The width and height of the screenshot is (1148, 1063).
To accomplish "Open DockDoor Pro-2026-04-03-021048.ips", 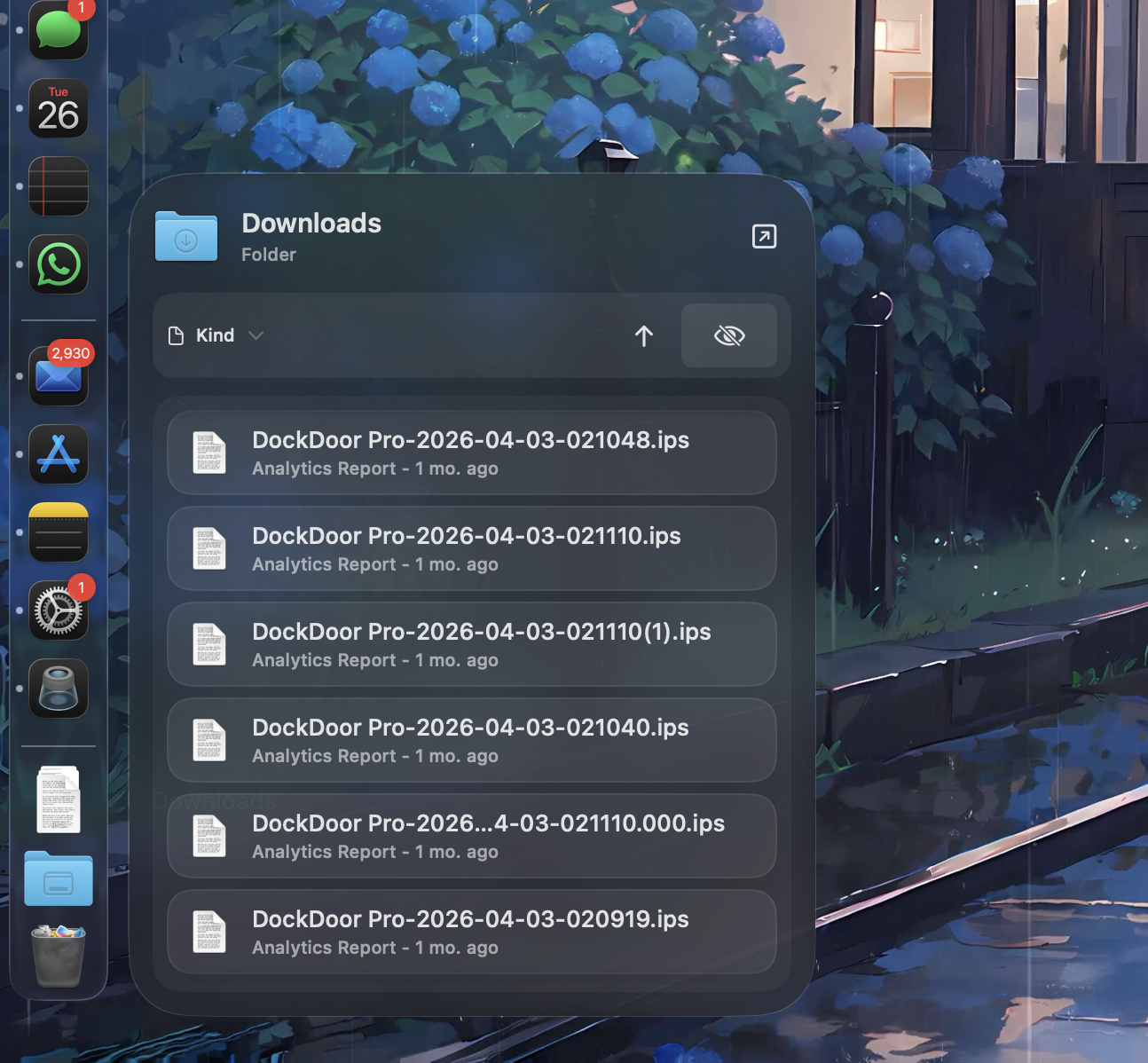I will (x=472, y=453).
